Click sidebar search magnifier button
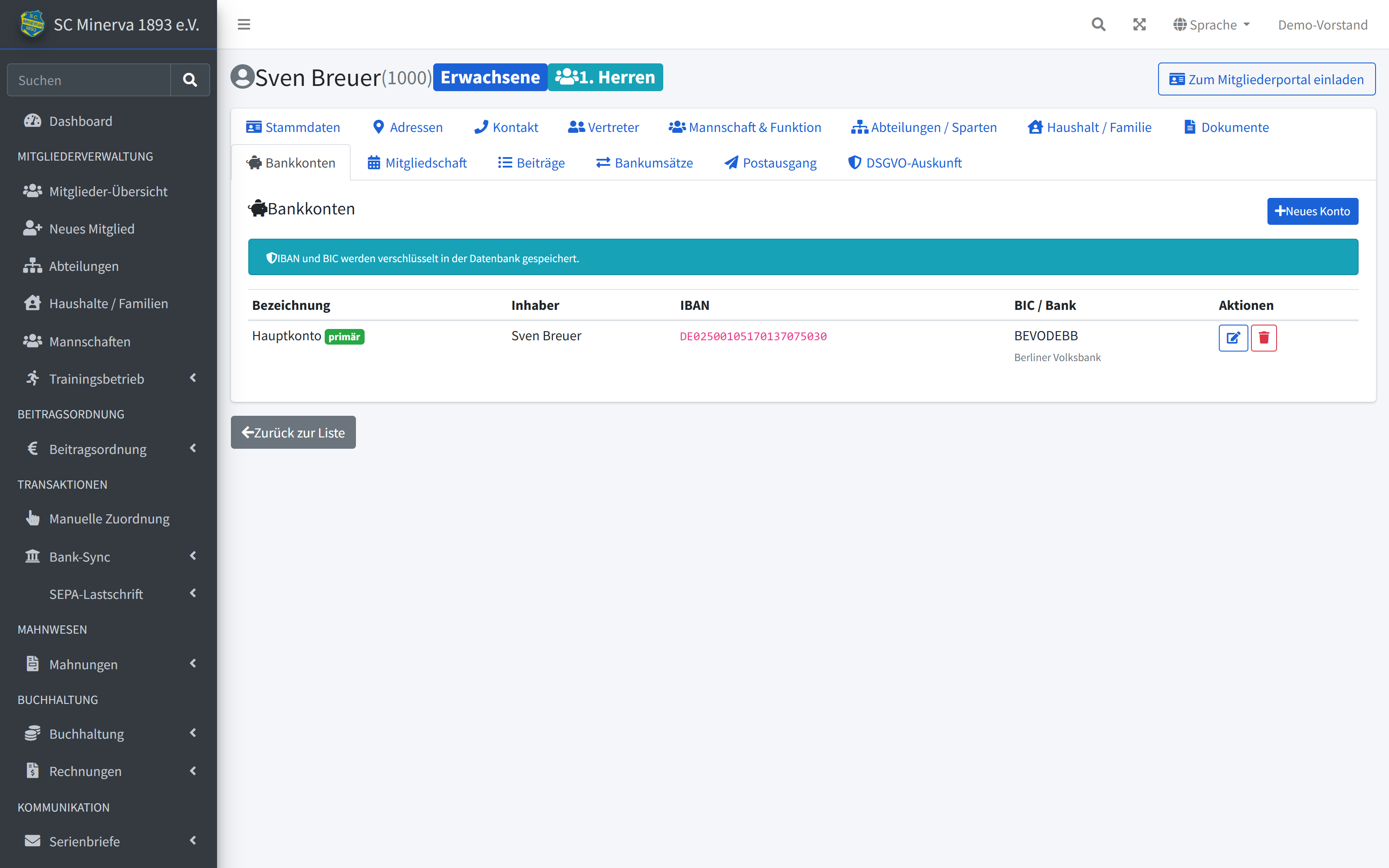 [190, 80]
